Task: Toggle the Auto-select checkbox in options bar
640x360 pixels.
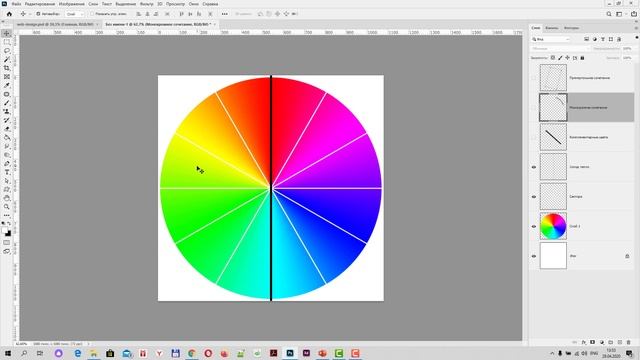Action: point(38,14)
